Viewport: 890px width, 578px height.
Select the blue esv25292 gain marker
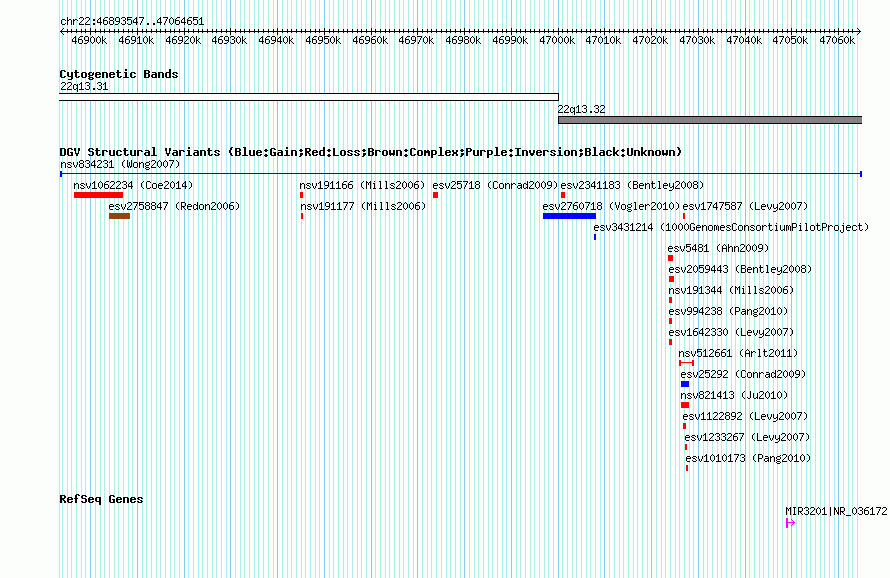click(x=685, y=384)
